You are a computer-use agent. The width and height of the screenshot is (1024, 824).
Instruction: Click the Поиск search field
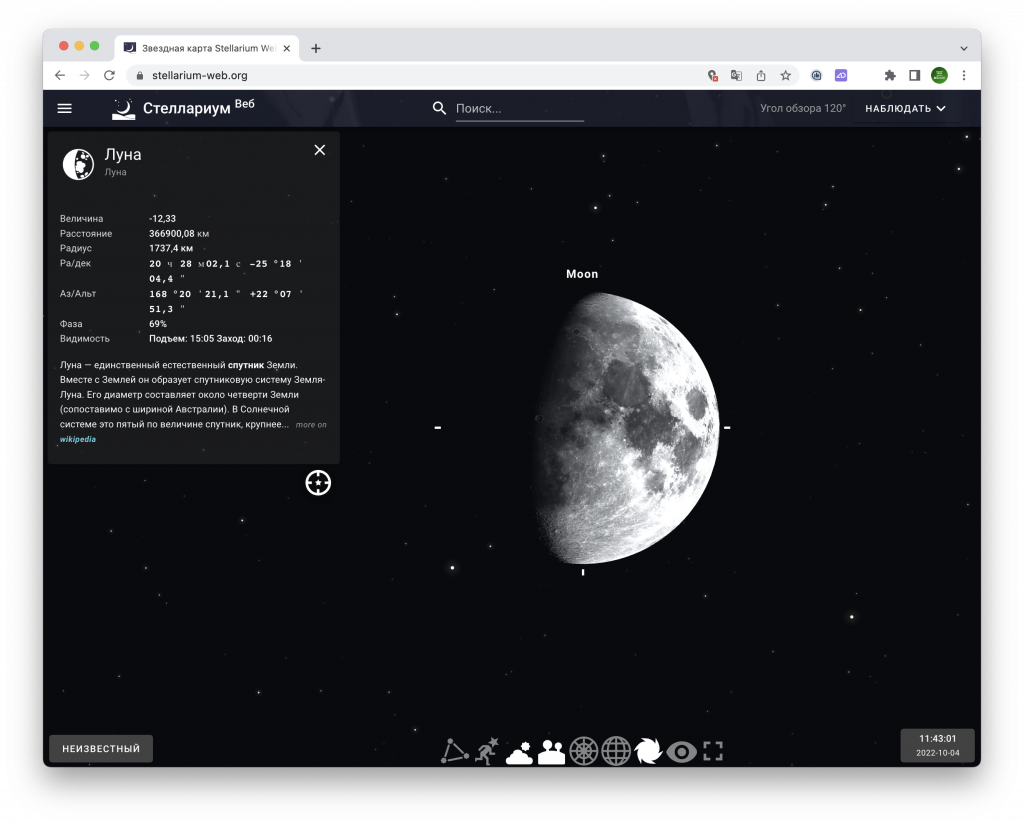519,109
